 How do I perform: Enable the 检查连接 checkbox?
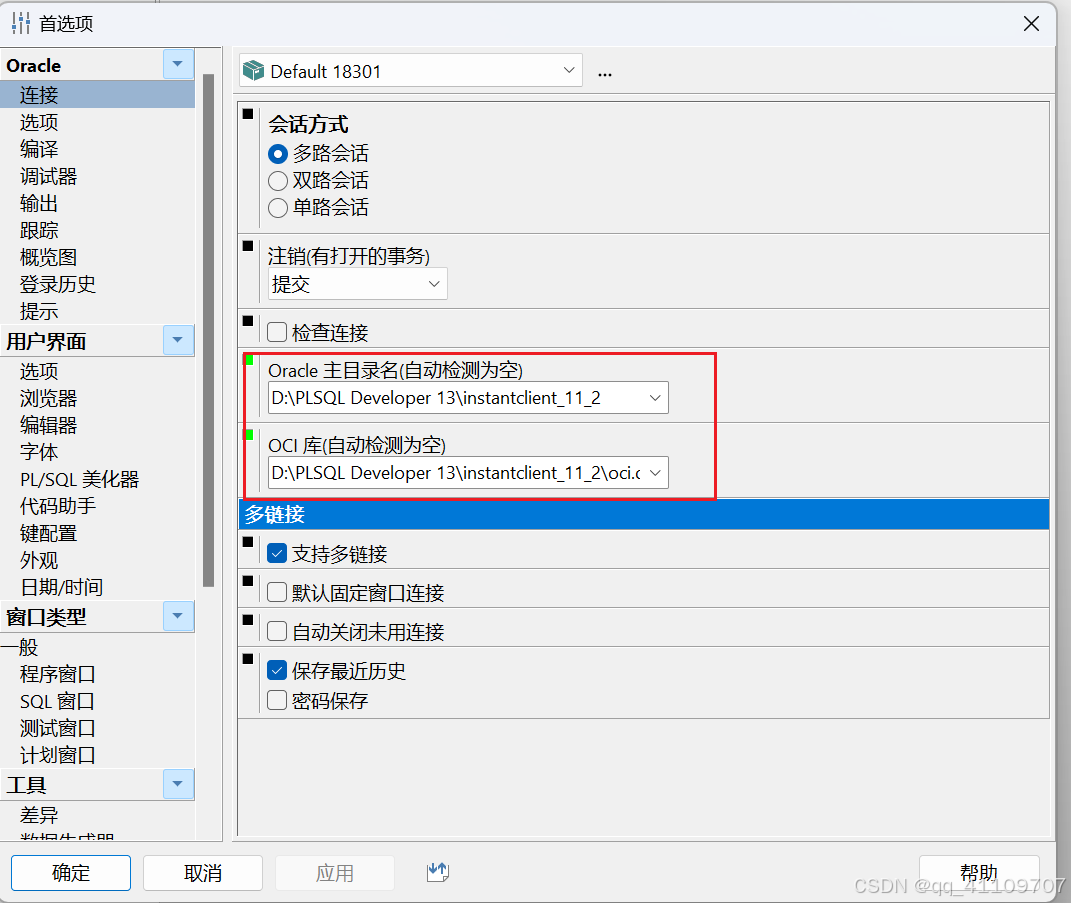276,331
